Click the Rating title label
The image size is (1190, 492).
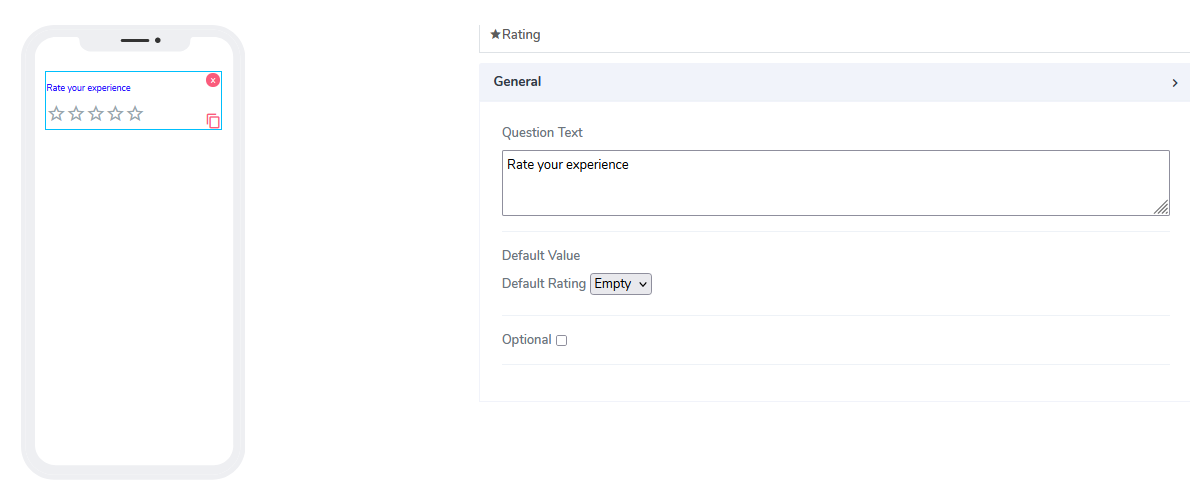pyautogui.click(x=521, y=34)
